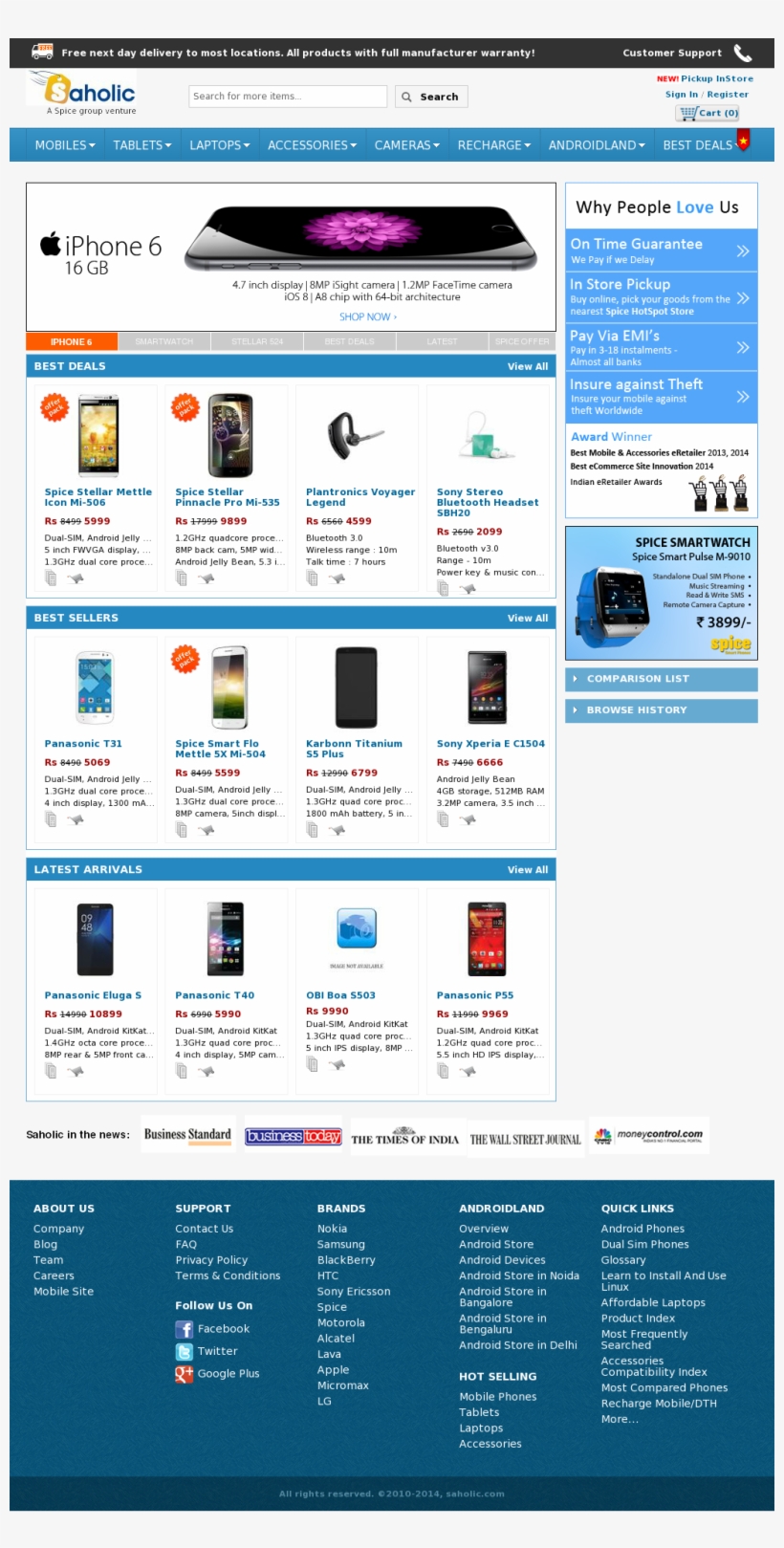Expand the BROWSE HISTORY panel
Image resolution: width=784 pixels, height=1548 pixels.
tap(662, 710)
